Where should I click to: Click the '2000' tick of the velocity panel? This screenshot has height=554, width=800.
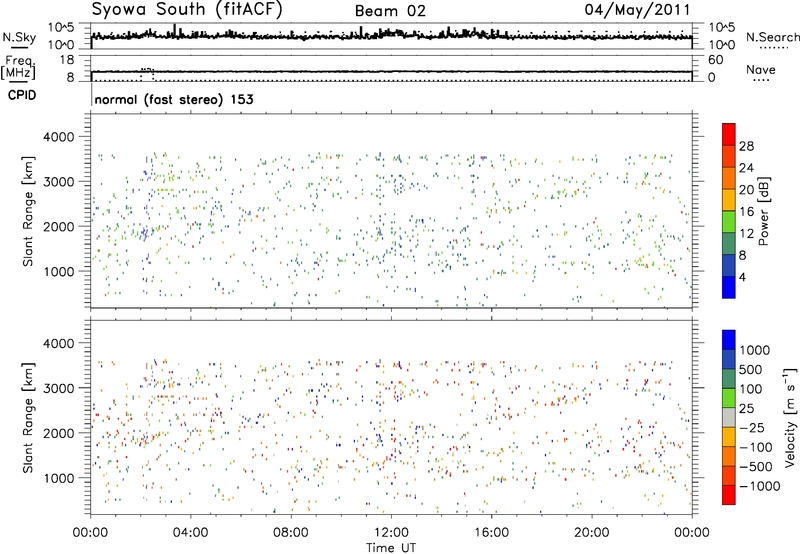point(58,433)
